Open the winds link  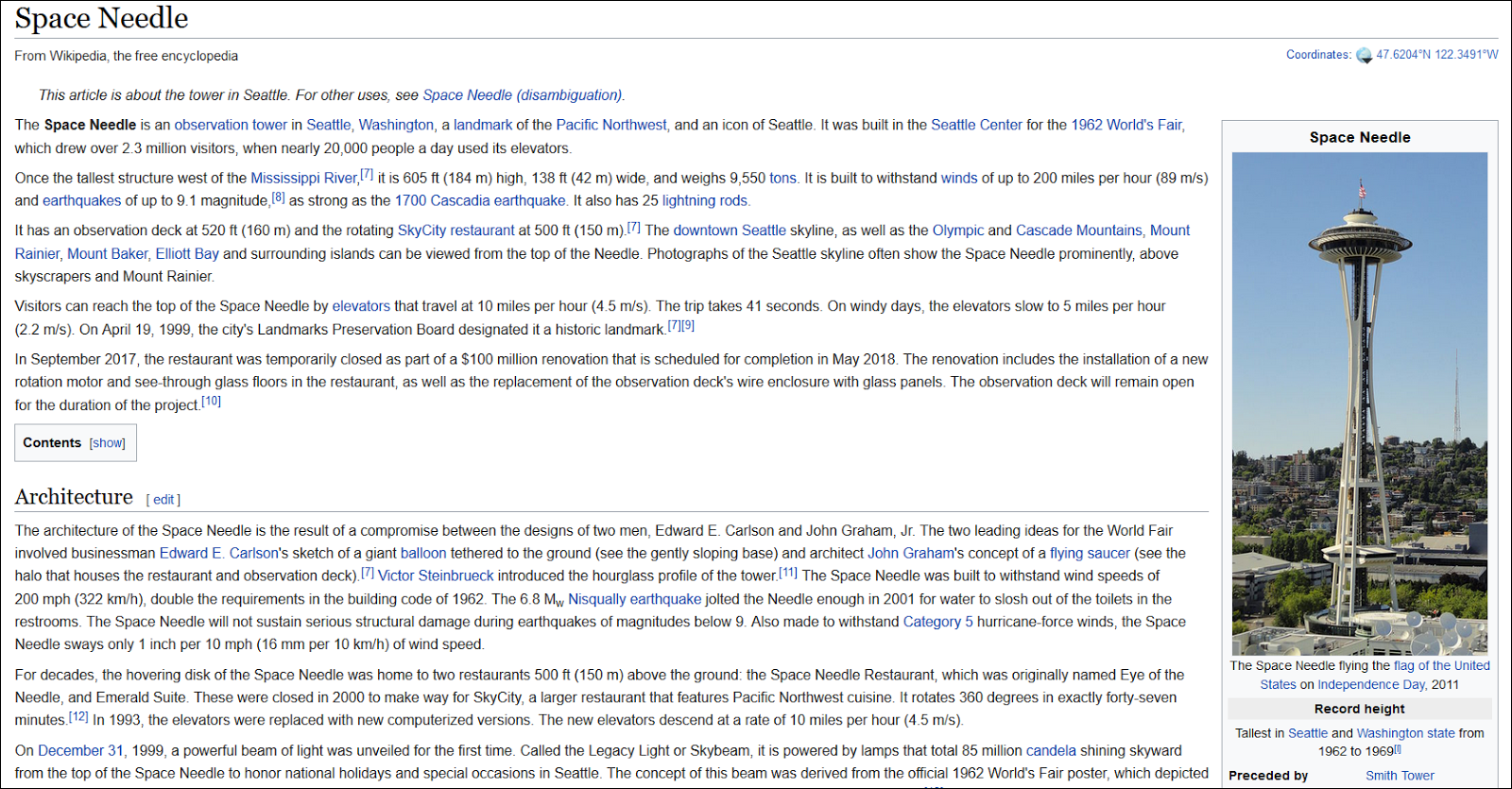tap(959, 178)
